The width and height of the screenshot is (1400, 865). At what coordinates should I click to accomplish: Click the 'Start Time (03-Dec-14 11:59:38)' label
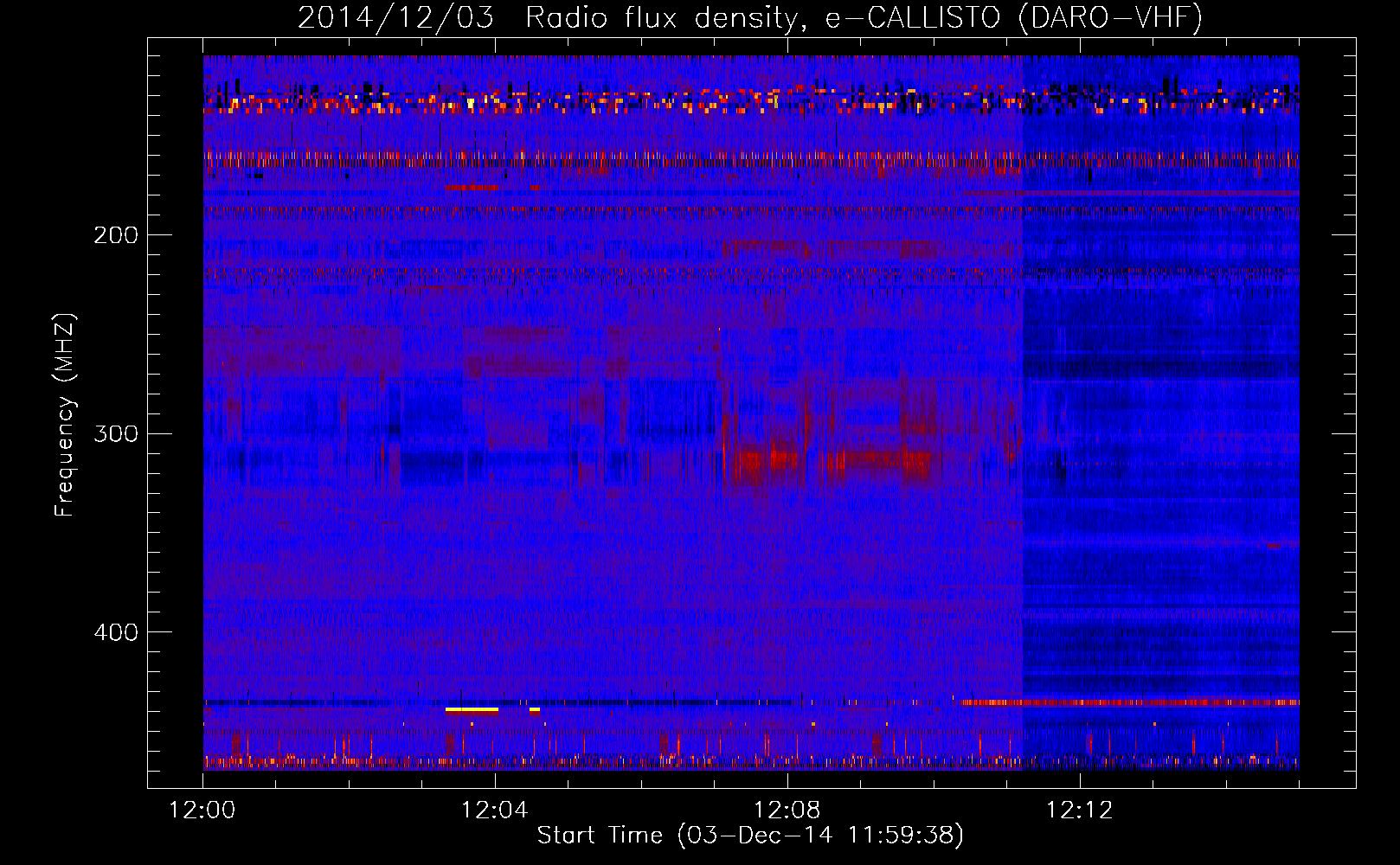[x=750, y=836]
